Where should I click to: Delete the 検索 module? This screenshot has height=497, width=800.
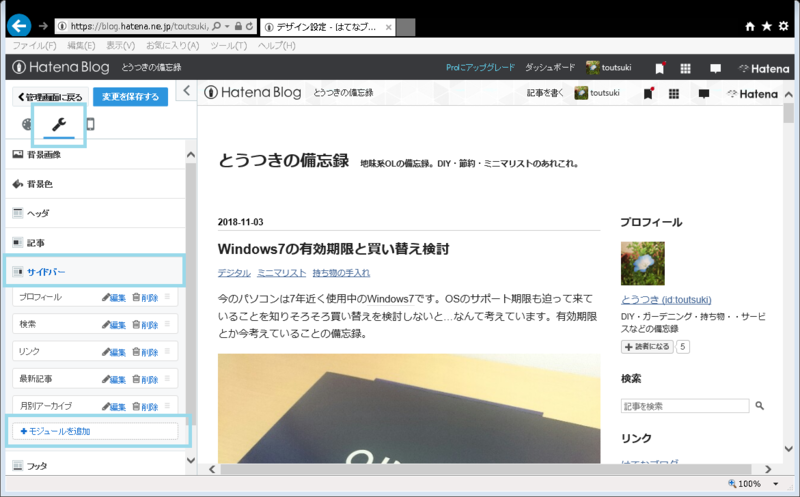(145, 325)
